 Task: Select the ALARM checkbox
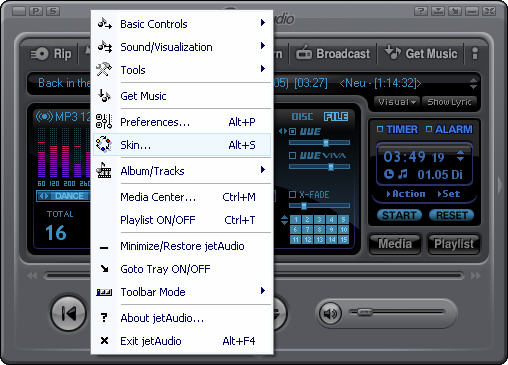(x=429, y=129)
